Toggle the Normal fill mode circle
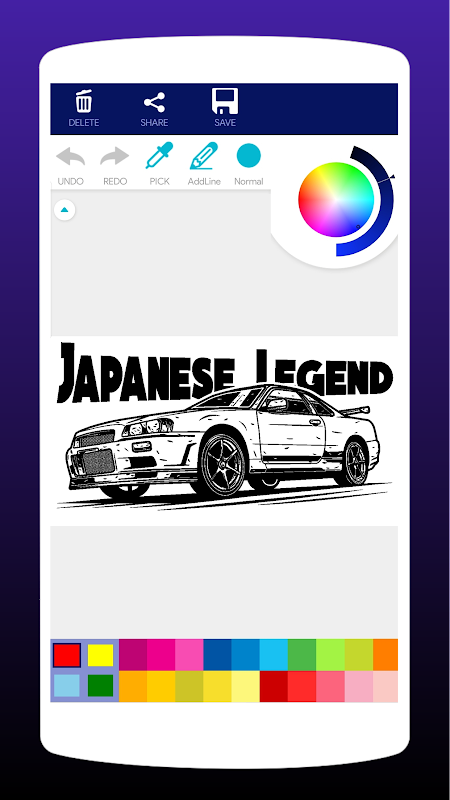Image resolution: width=450 pixels, height=800 pixels. coord(248,156)
